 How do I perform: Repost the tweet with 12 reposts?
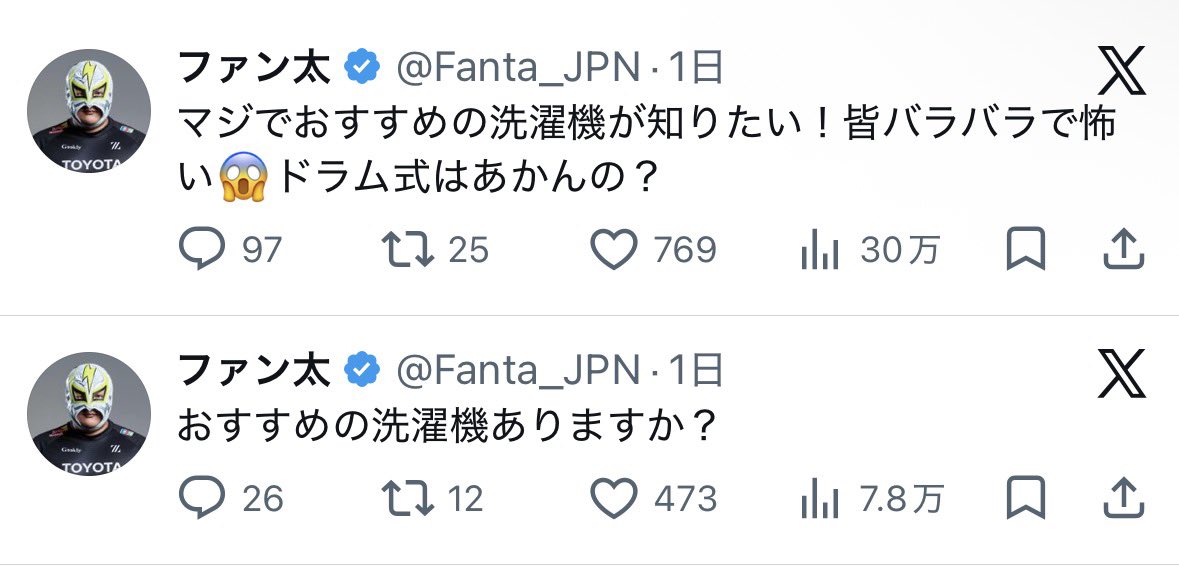[409, 497]
